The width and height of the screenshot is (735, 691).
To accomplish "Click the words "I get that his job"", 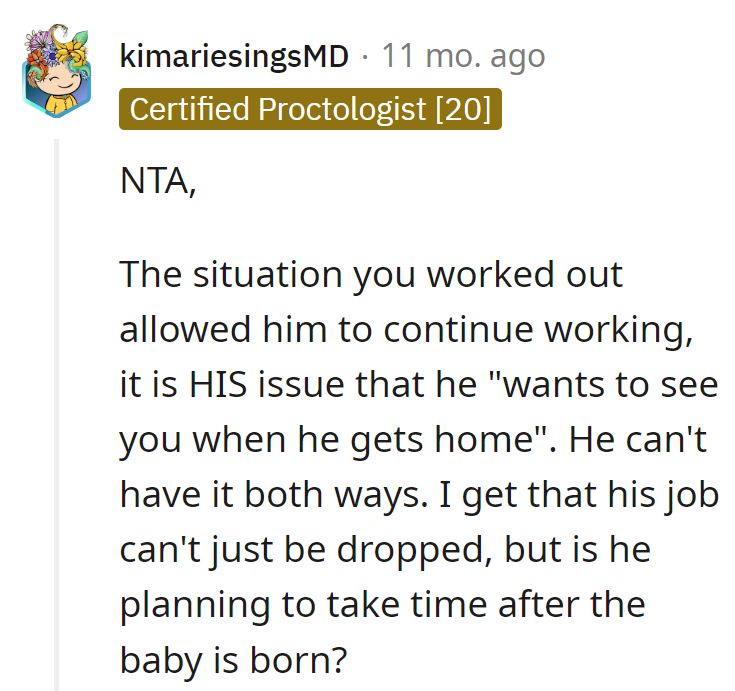I will pyautogui.click(x=578, y=496).
